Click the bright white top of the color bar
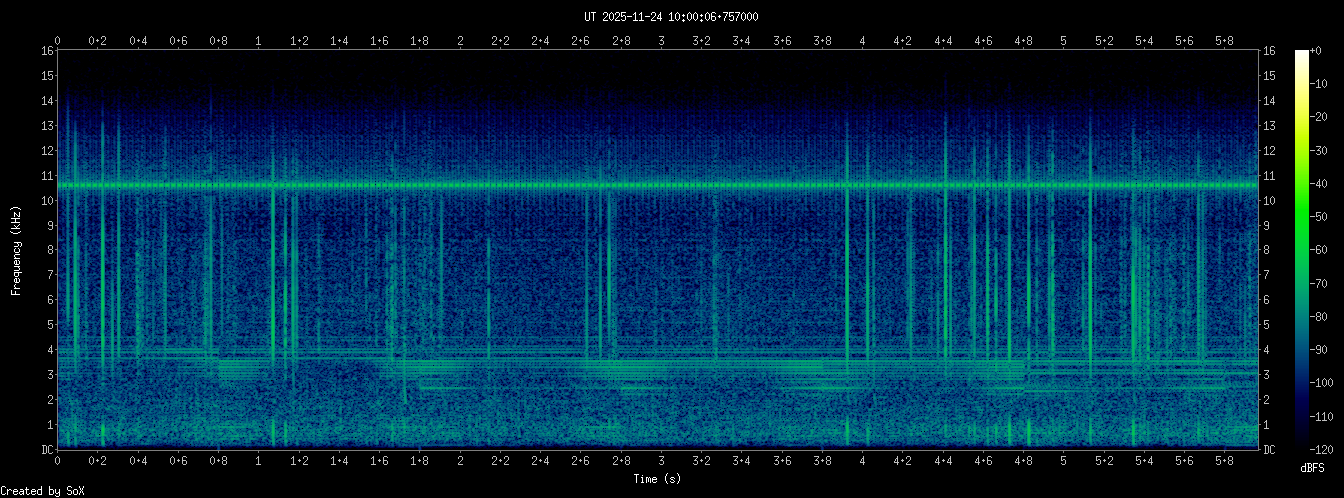 coord(1302,56)
